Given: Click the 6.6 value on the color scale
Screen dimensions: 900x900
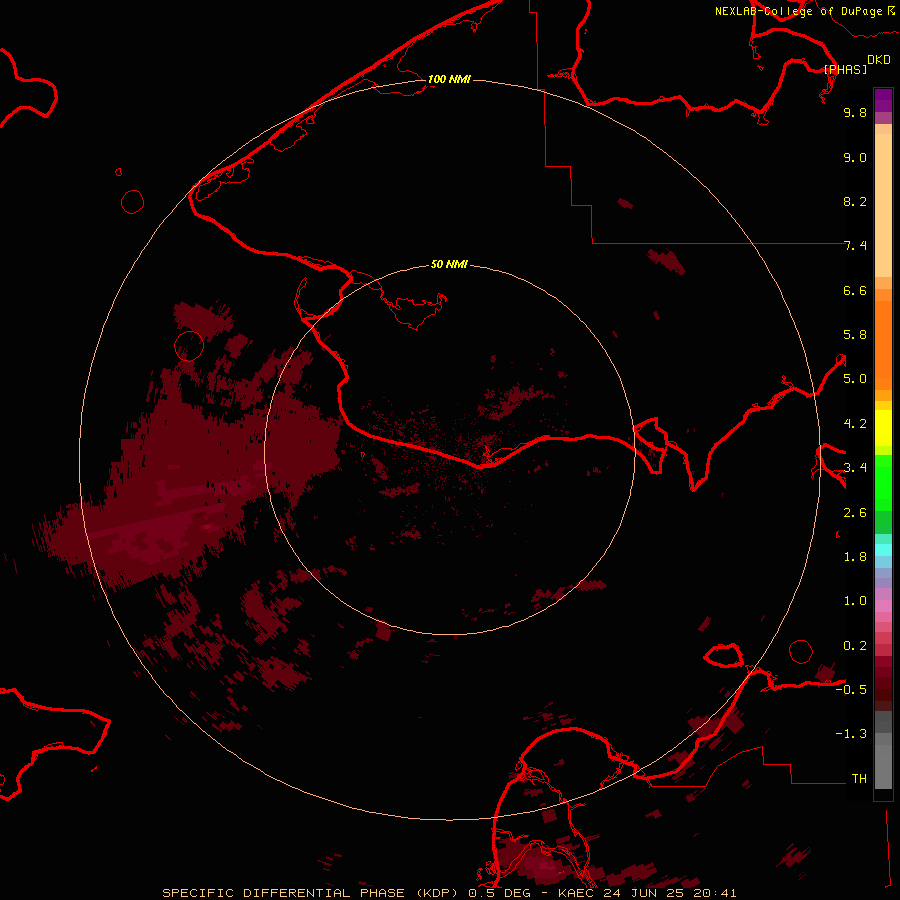Looking at the screenshot, I should [x=855, y=290].
